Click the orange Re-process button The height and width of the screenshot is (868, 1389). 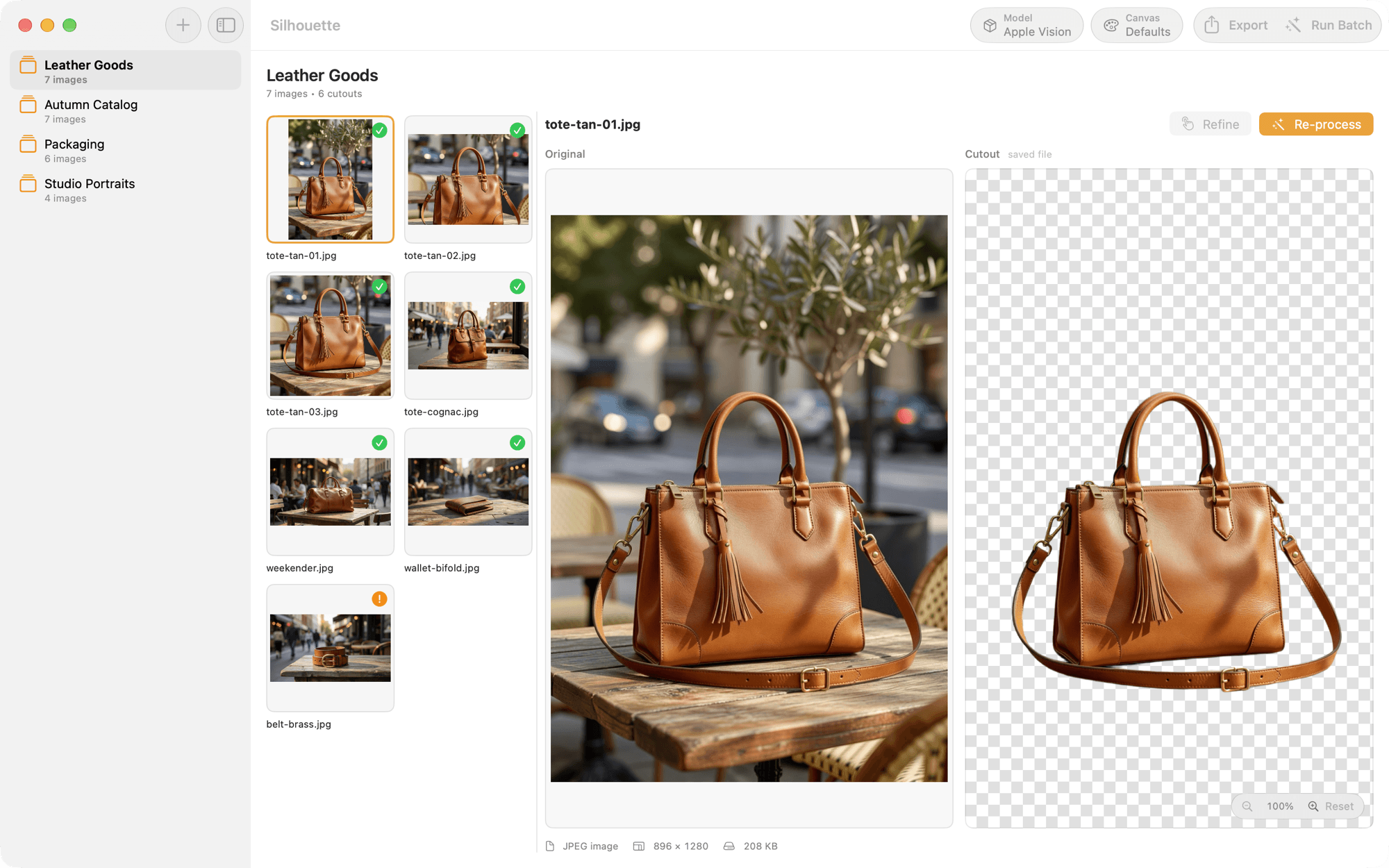(1316, 124)
